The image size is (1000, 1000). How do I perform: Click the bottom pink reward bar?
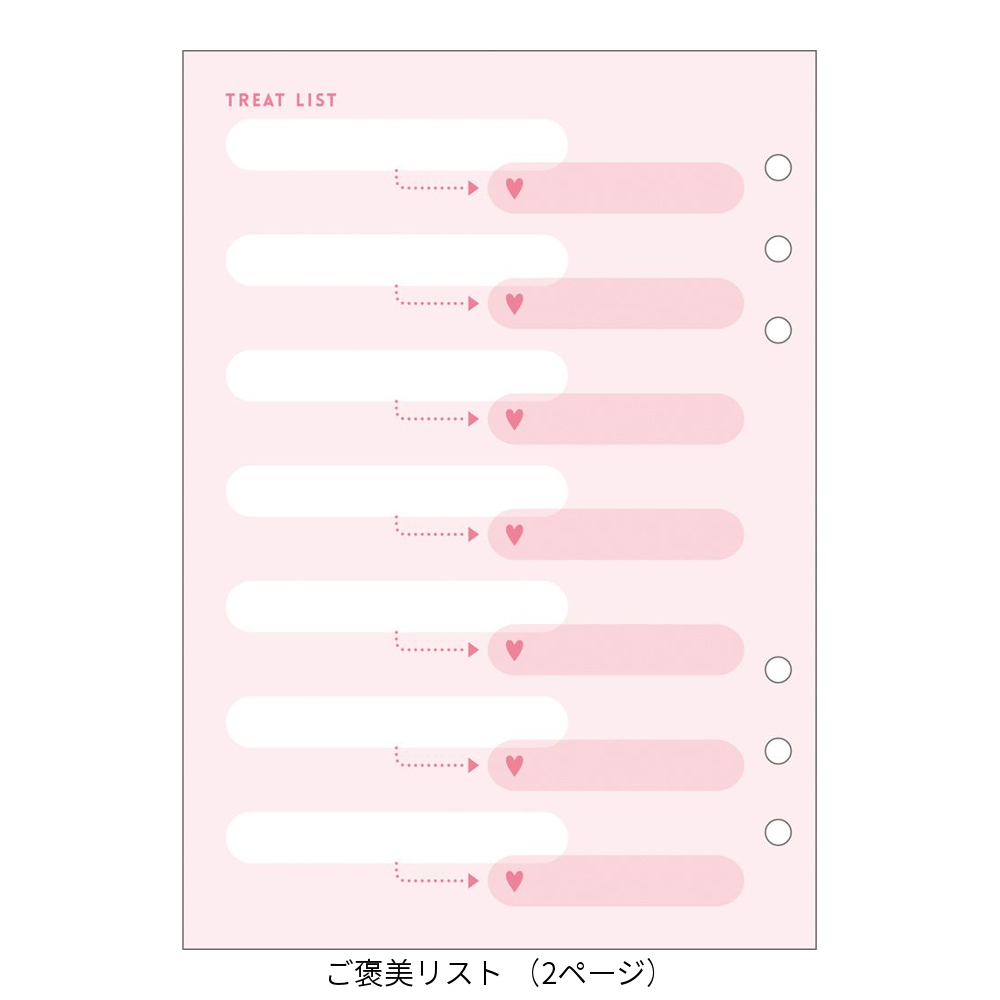tap(616, 881)
